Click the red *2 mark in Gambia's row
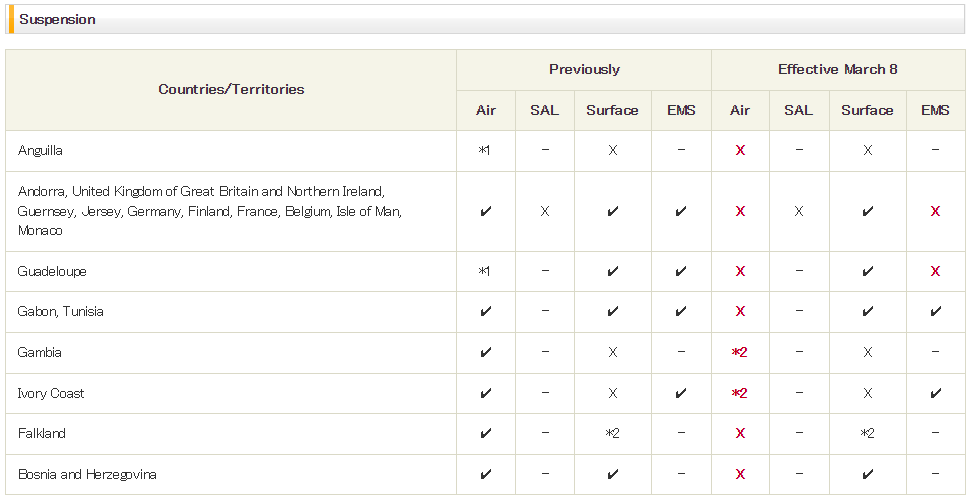The image size is (970, 501). (740, 353)
